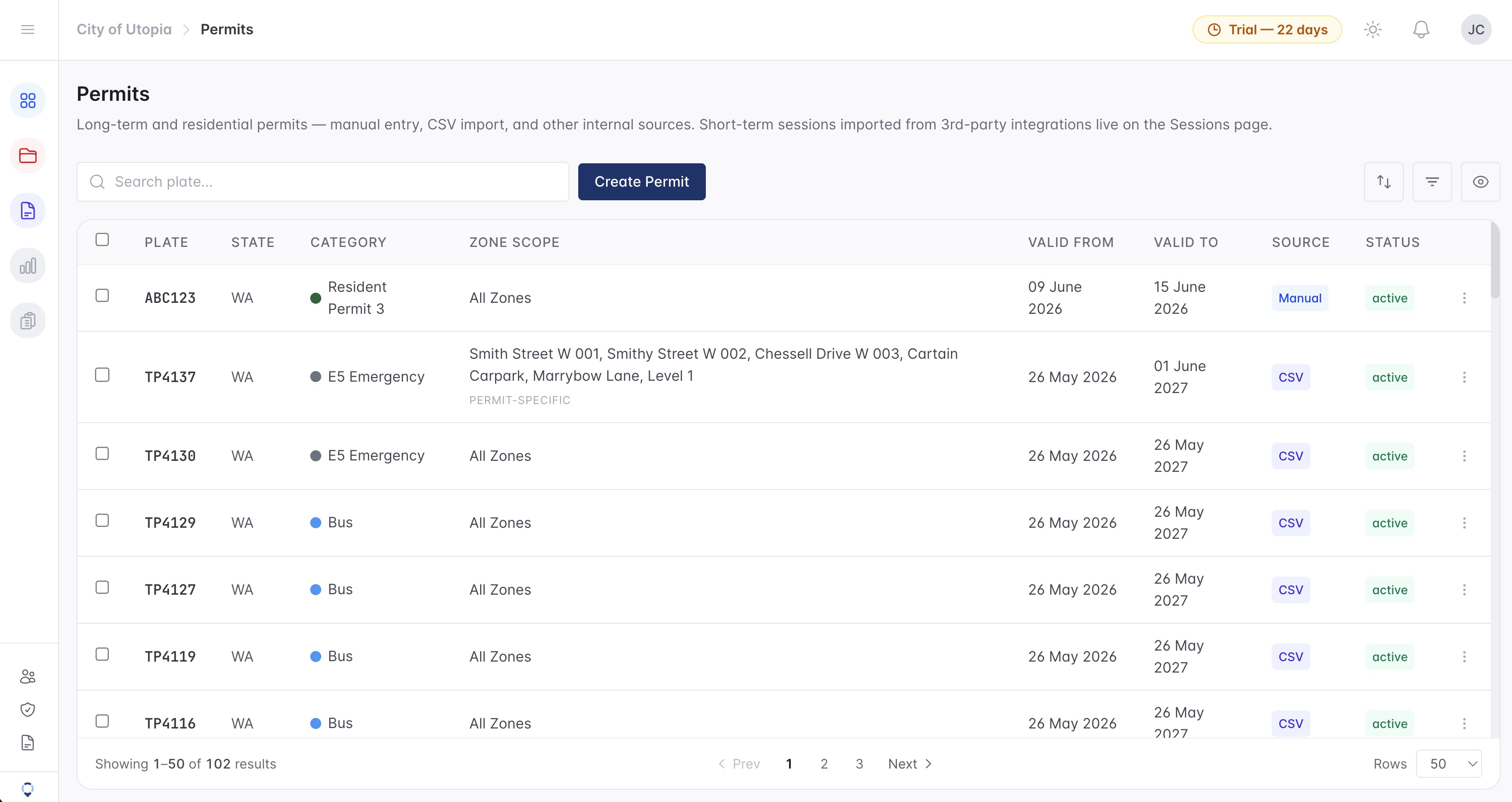Image resolution: width=1512 pixels, height=802 pixels.
Task: Go to page 2 of results
Action: [x=824, y=763]
